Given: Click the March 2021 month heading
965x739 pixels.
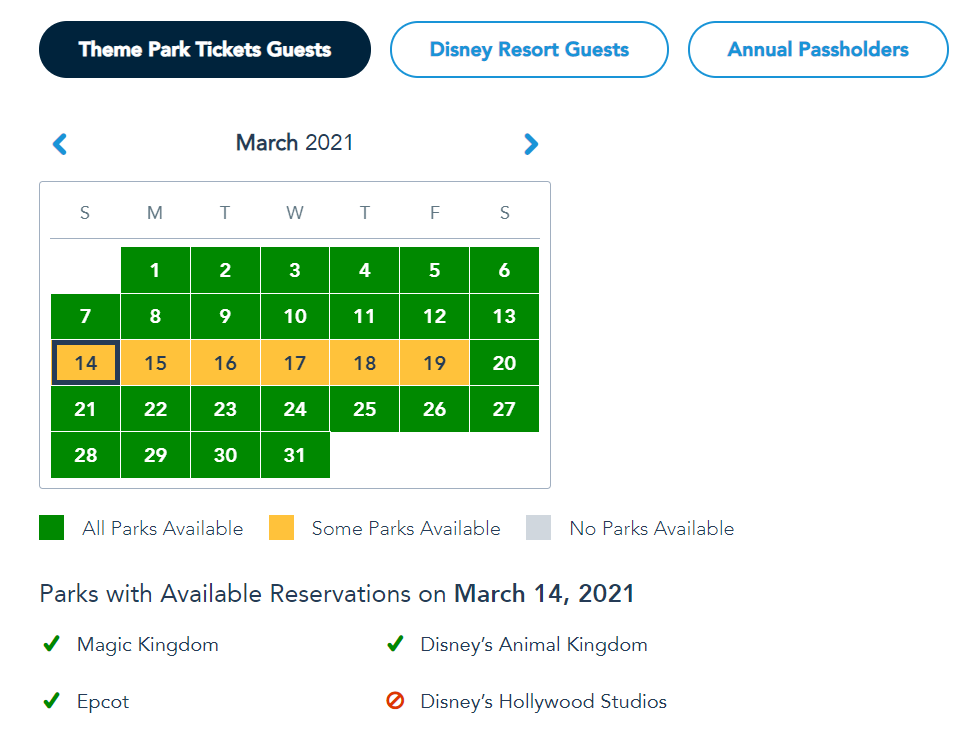Looking at the screenshot, I should point(294,143).
